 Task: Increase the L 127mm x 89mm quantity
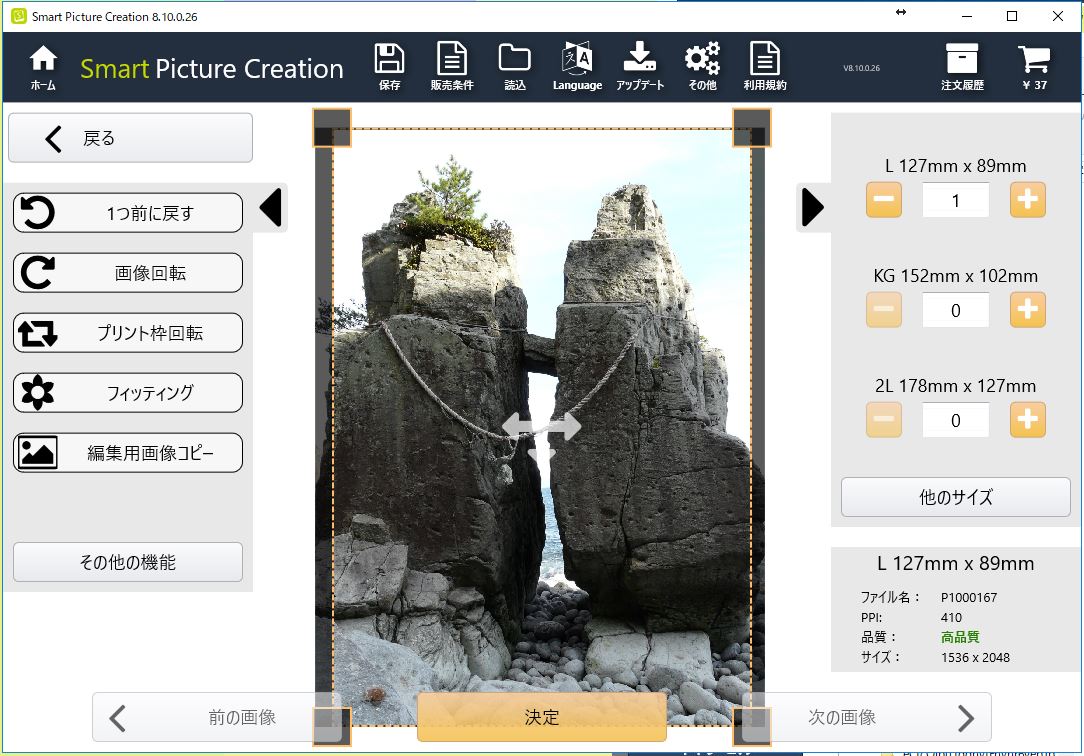[1027, 200]
